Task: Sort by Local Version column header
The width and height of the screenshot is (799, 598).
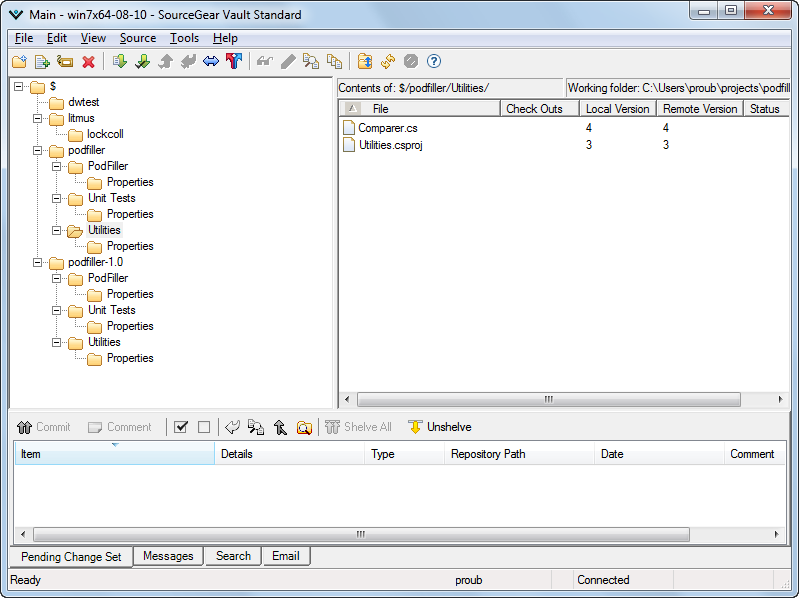Action: pyautogui.click(x=617, y=108)
